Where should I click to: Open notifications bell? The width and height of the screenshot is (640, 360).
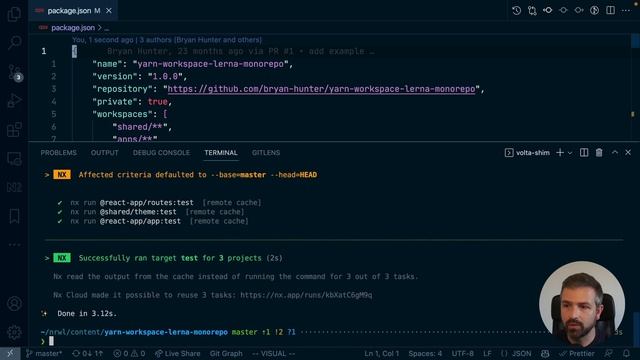click(626, 353)
